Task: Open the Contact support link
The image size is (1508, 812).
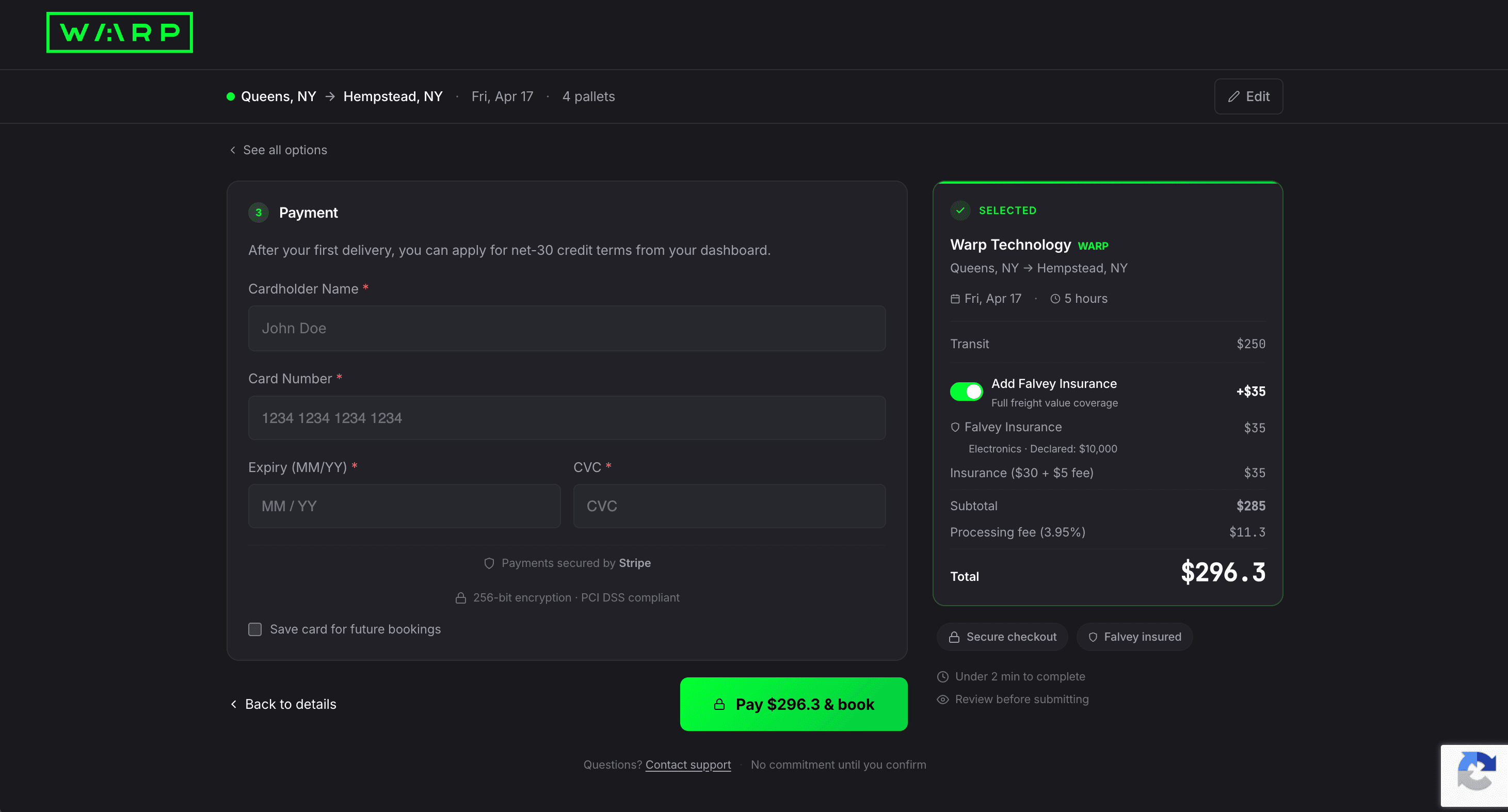Action: pyautogui.click(x=688, y=765)
